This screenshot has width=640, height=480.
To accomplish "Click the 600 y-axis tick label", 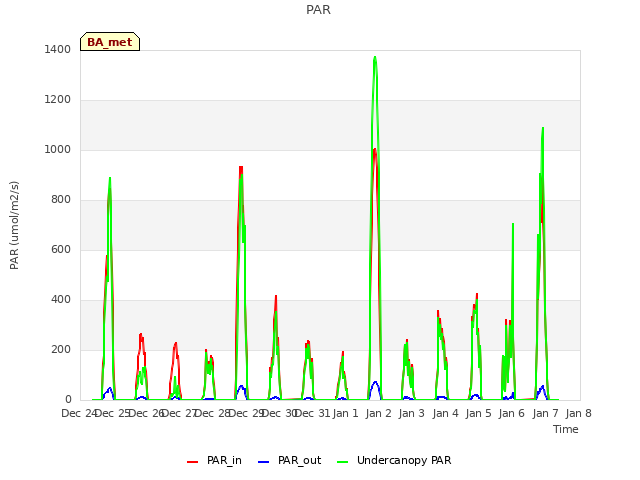I will pyautogui.click(x=61, y=249).
